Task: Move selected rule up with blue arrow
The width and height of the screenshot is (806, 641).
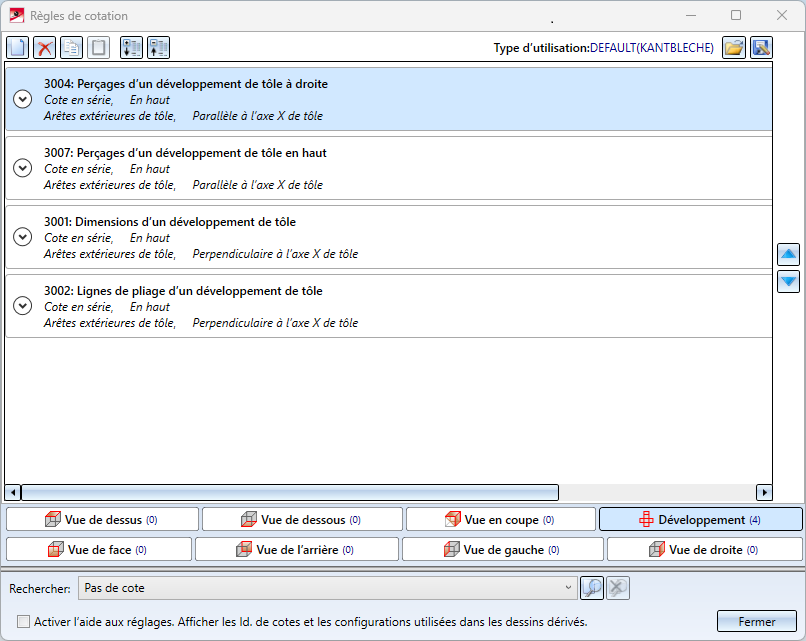Action: (x=789, y=254)
